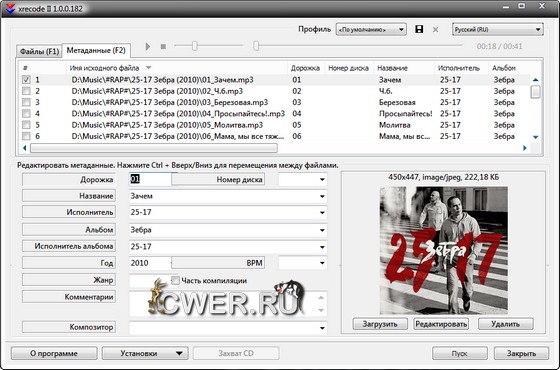Check the checkbox for file 5 Молитва
560x370 pixels.
pyautogui.click(x=26, y=125)
